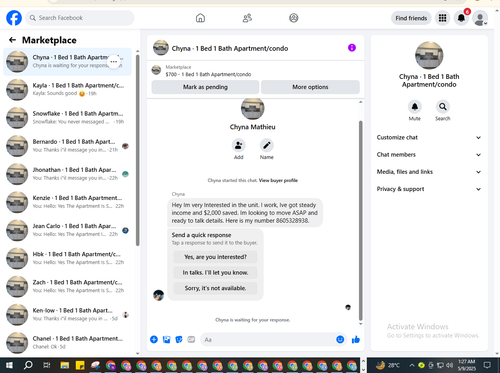Open the Jhonathan conversation
The height and width of the screenshot is (373, 500).
[67, 174]
